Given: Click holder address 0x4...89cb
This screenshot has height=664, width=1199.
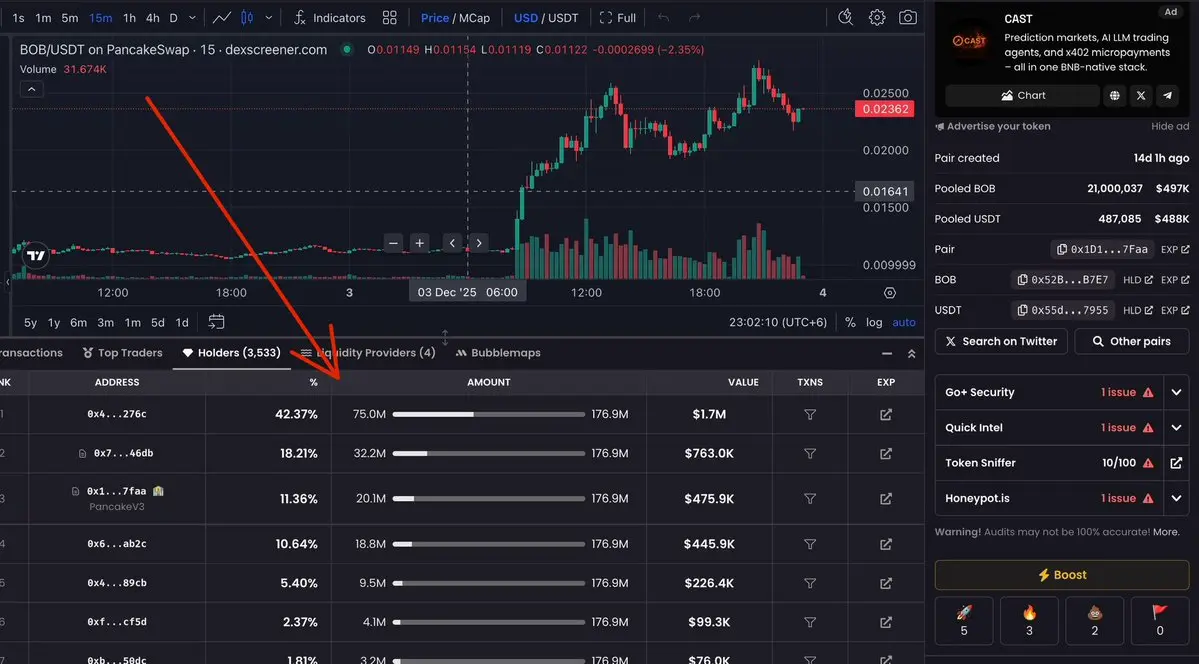Looking at the screenshot, I should click(116, 583).
